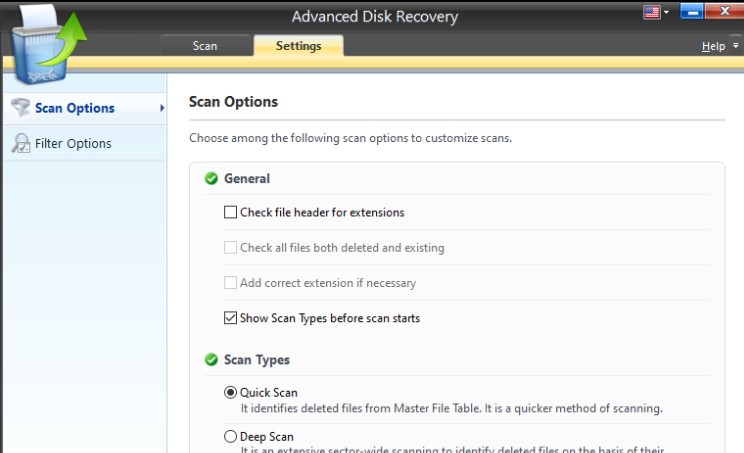Click the US flag language icon
The width and height of the screenshot is (744, 453).
tap(651, 12)
